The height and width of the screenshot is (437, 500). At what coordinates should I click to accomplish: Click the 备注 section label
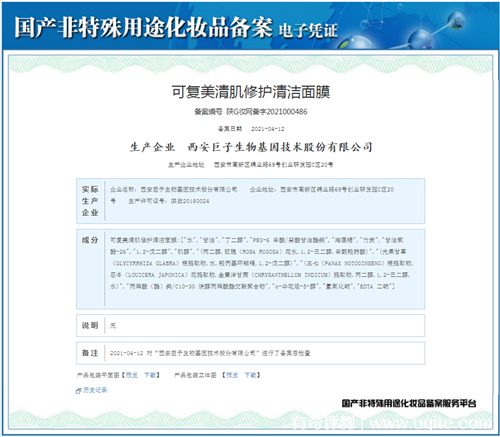[90, 353]
